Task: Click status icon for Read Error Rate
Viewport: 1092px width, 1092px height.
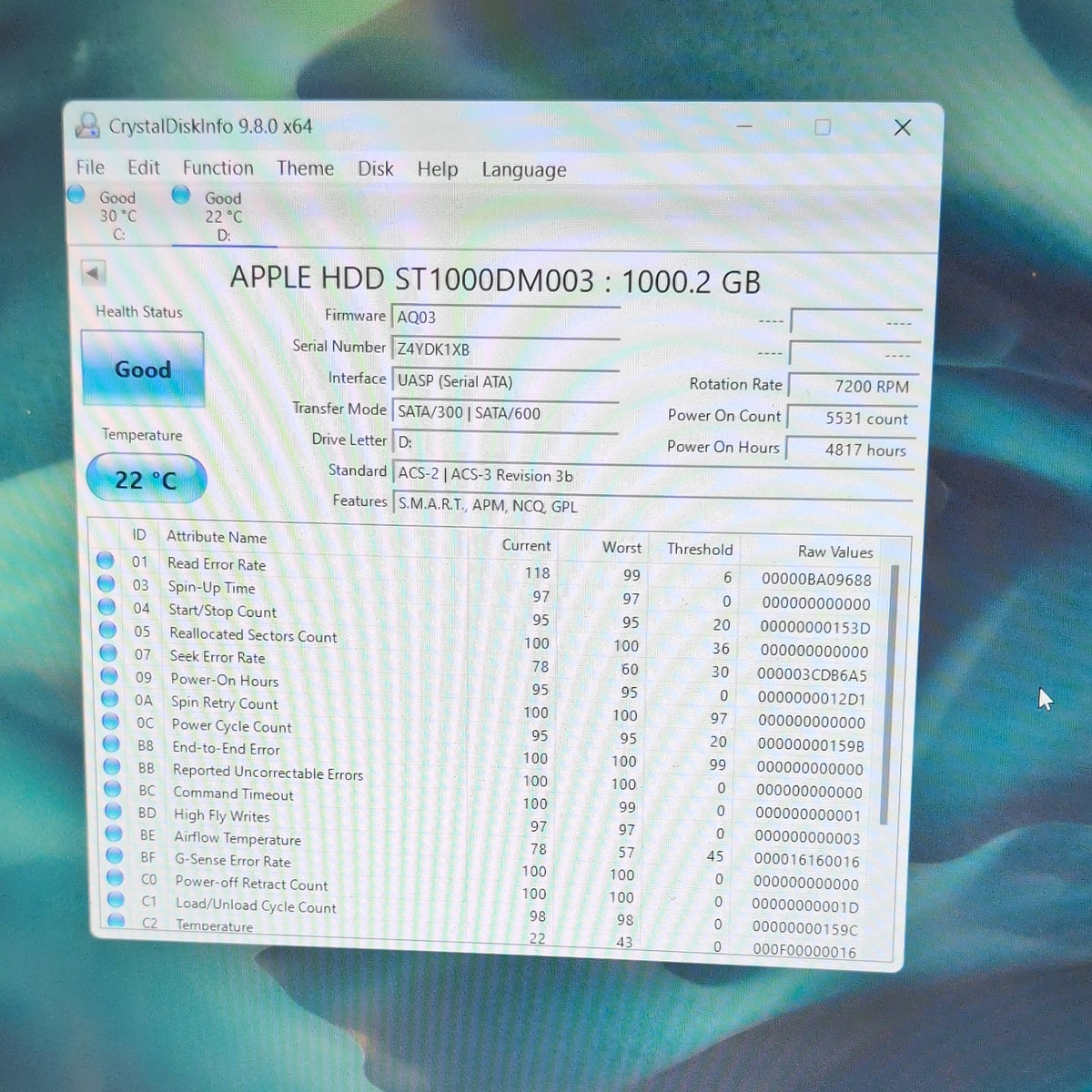Action: [106, 560]
